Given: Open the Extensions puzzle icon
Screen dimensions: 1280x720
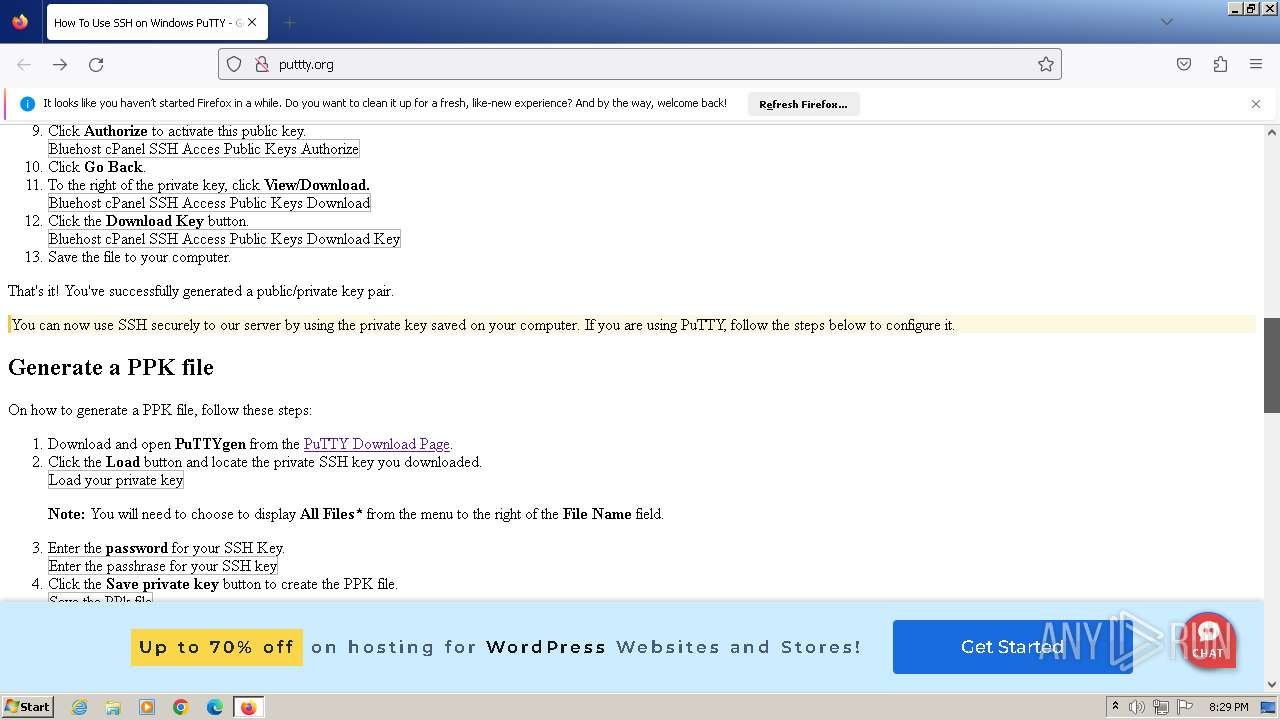Looking at the screenshot, I should click(x=1220, y=64).
